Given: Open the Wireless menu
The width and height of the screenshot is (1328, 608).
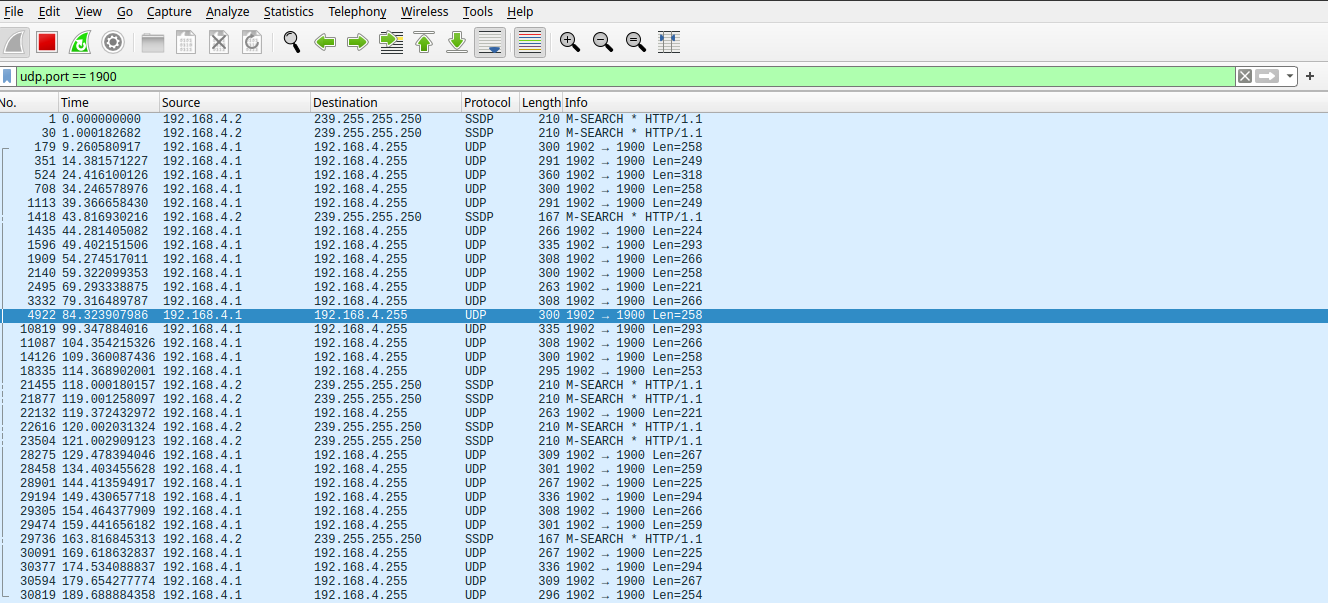Looking at the screenshot, I should (x=425, y=11).
